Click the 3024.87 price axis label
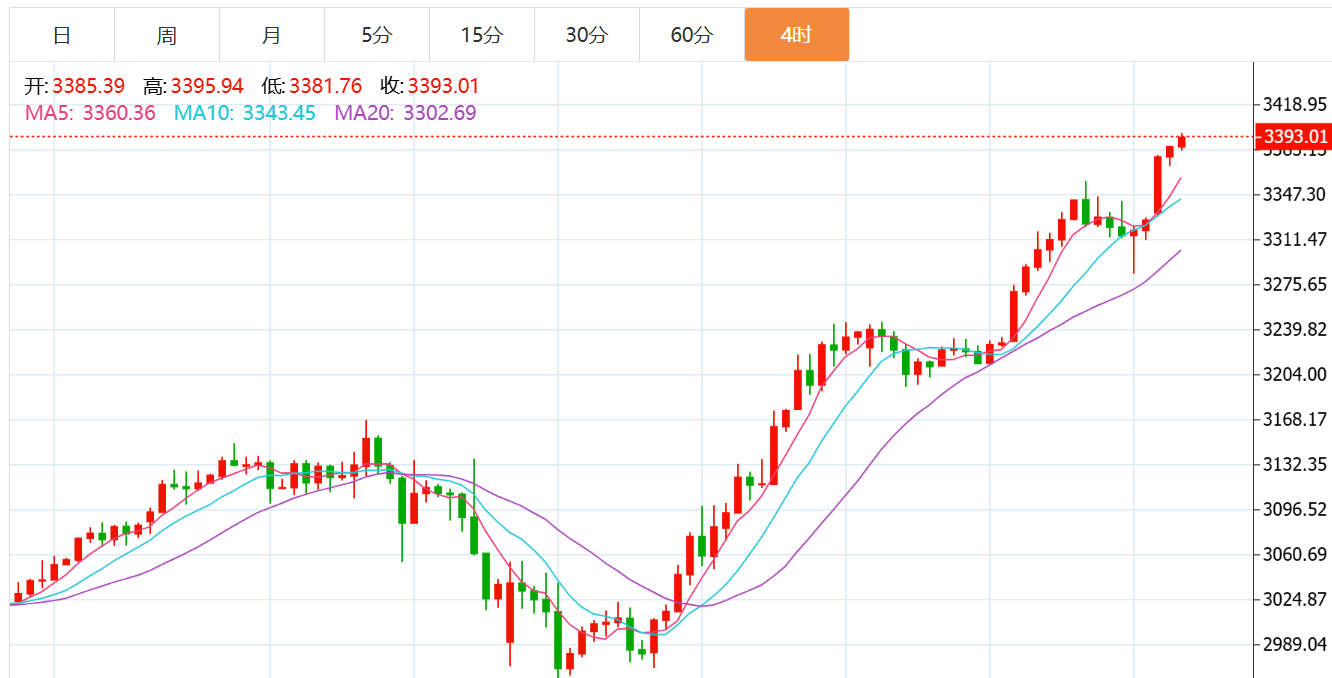Image resolution: width=1332 pixels, height=678 pixels. click(1295, 599)
